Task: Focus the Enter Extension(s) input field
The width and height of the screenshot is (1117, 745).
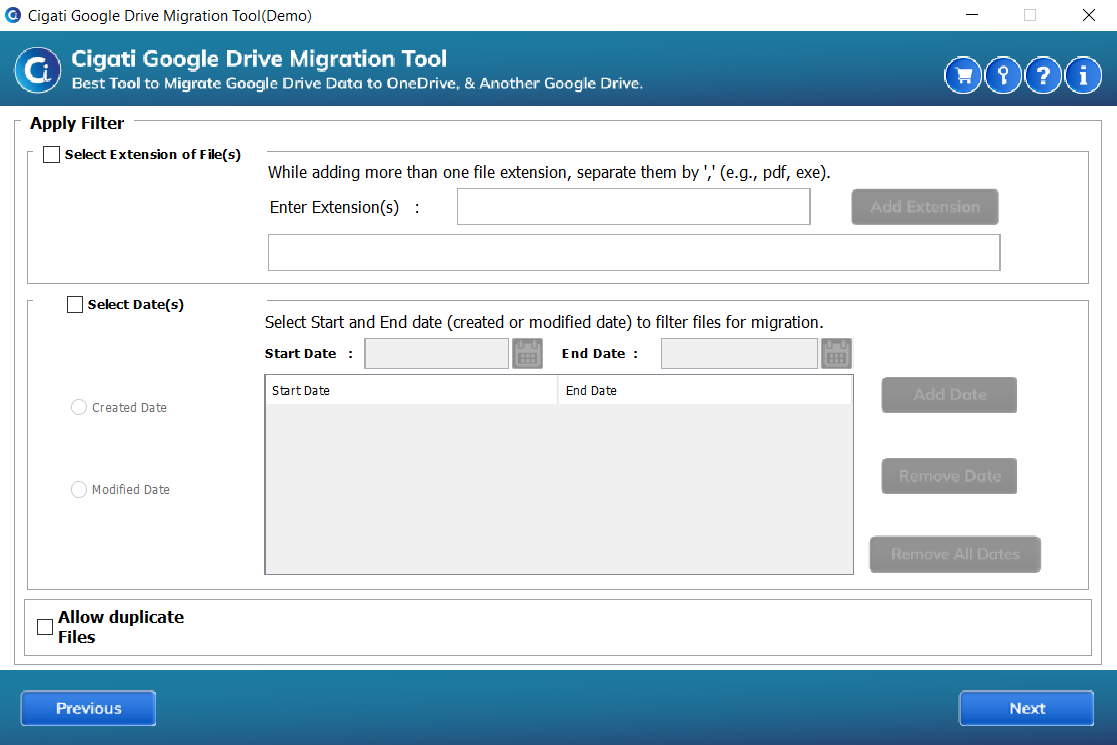Action: [633, 207]
